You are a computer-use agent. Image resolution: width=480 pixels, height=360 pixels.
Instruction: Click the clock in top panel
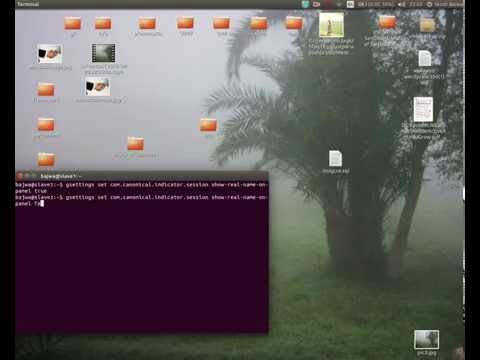[416, 4]
